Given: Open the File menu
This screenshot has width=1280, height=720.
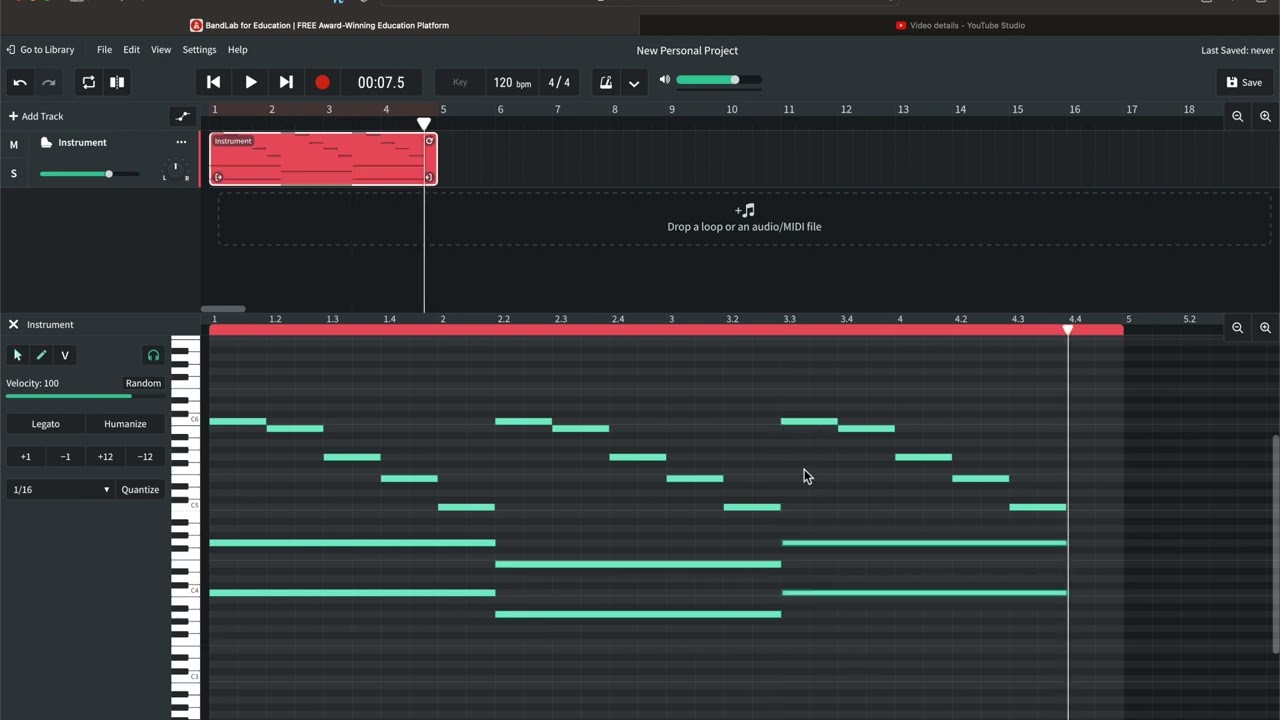Looking at the screenshot, I should tap(104, 50).
